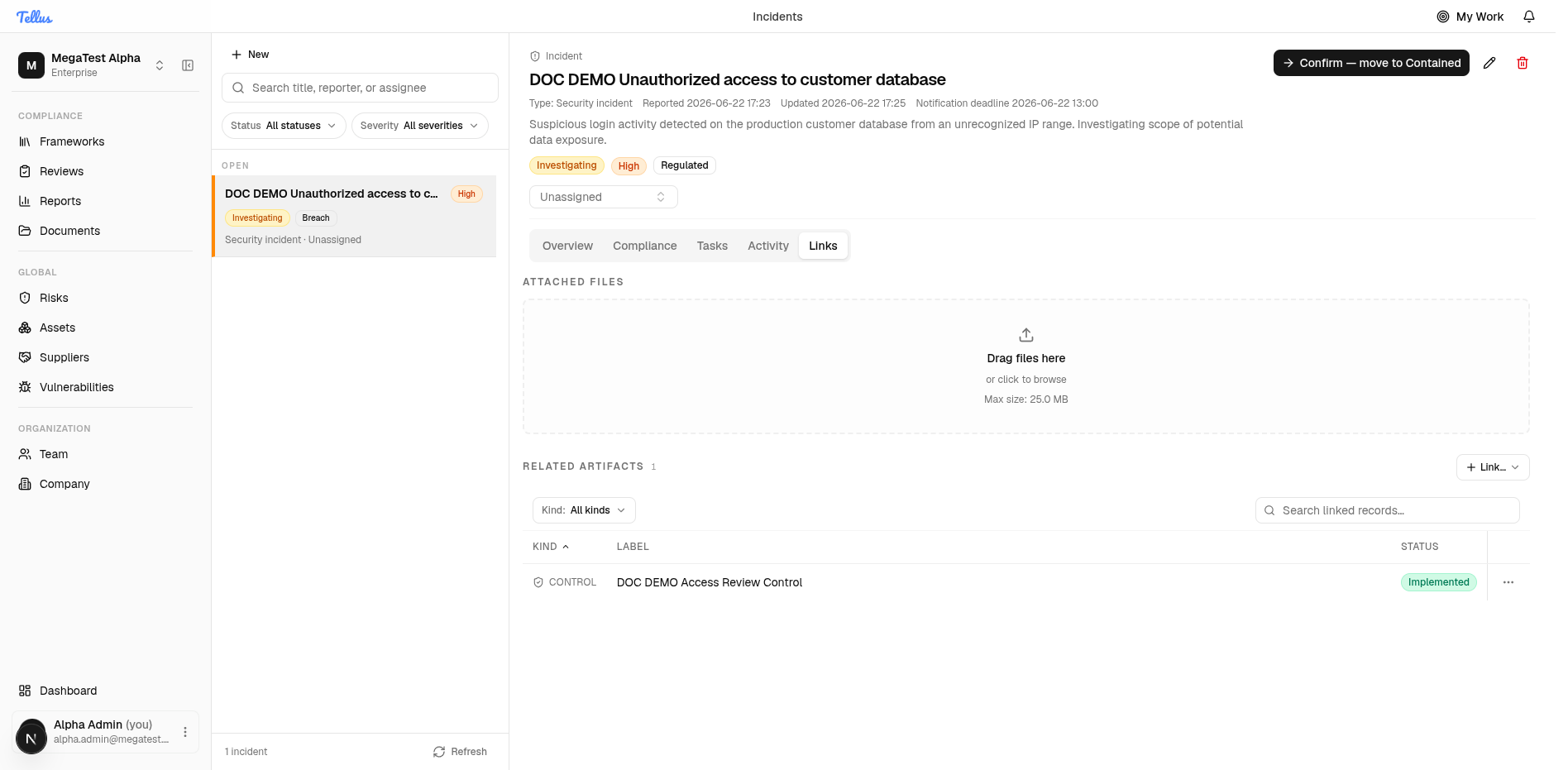The height and width of the screenshot is (770, 1568).
Task: Switch to the Overview tab
Action: [567, 246]
